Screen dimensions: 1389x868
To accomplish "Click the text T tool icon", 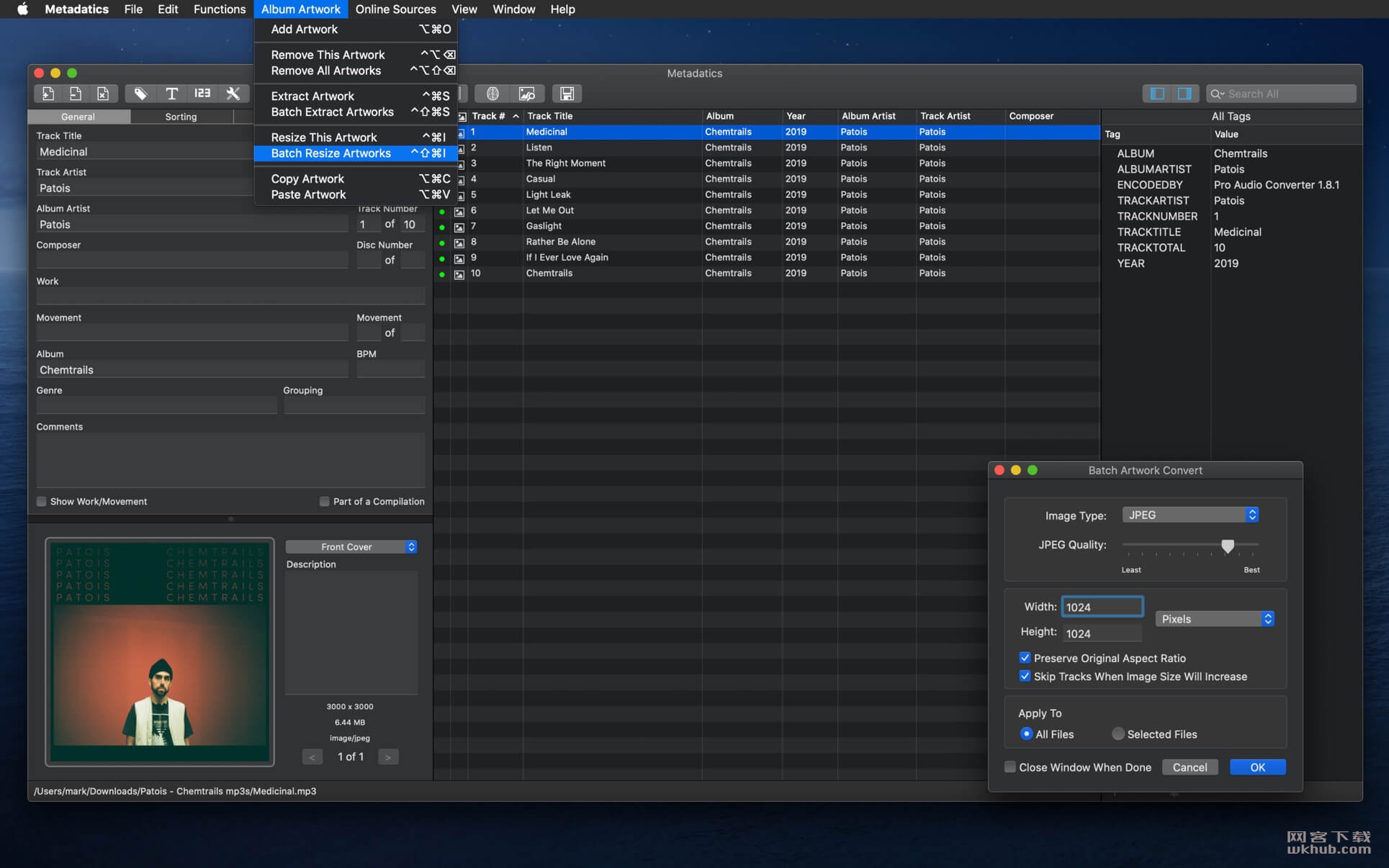I will (x=171, y=94).
